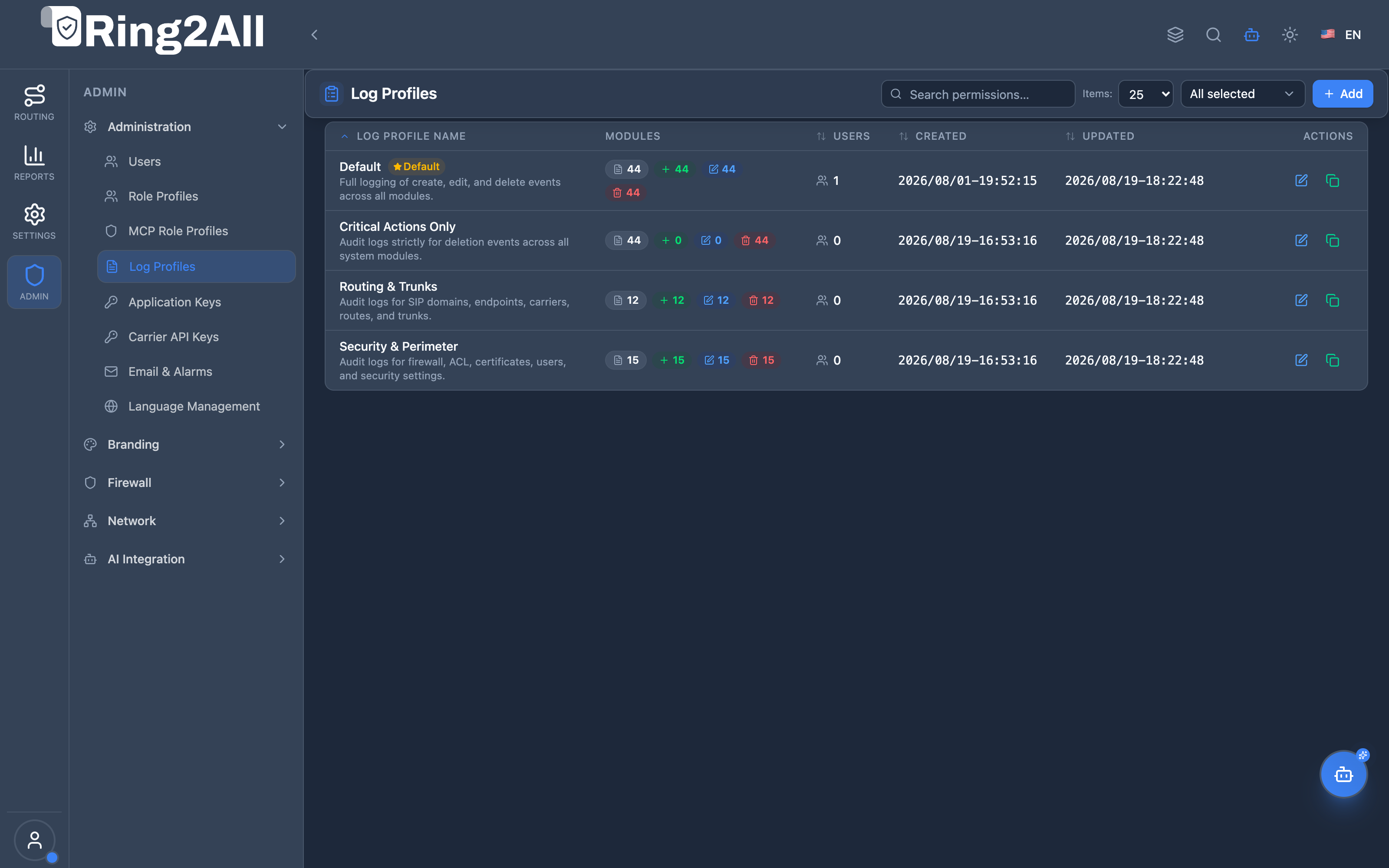1389x868 pixels.
Task: Open the EN language selector
Action: pos(1341,35)
